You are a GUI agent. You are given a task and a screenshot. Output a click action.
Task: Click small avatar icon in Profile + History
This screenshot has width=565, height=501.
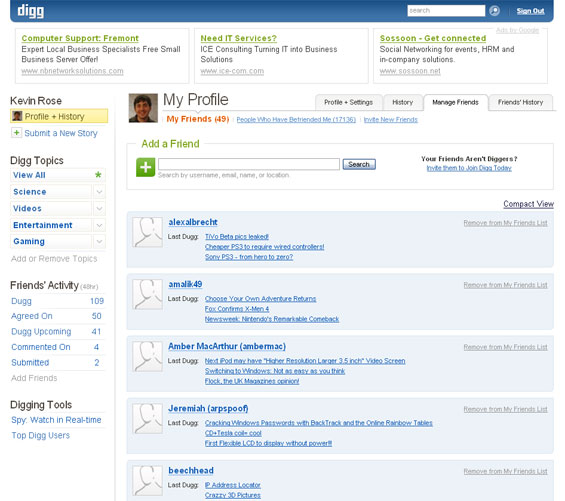(x=17, y=116)
